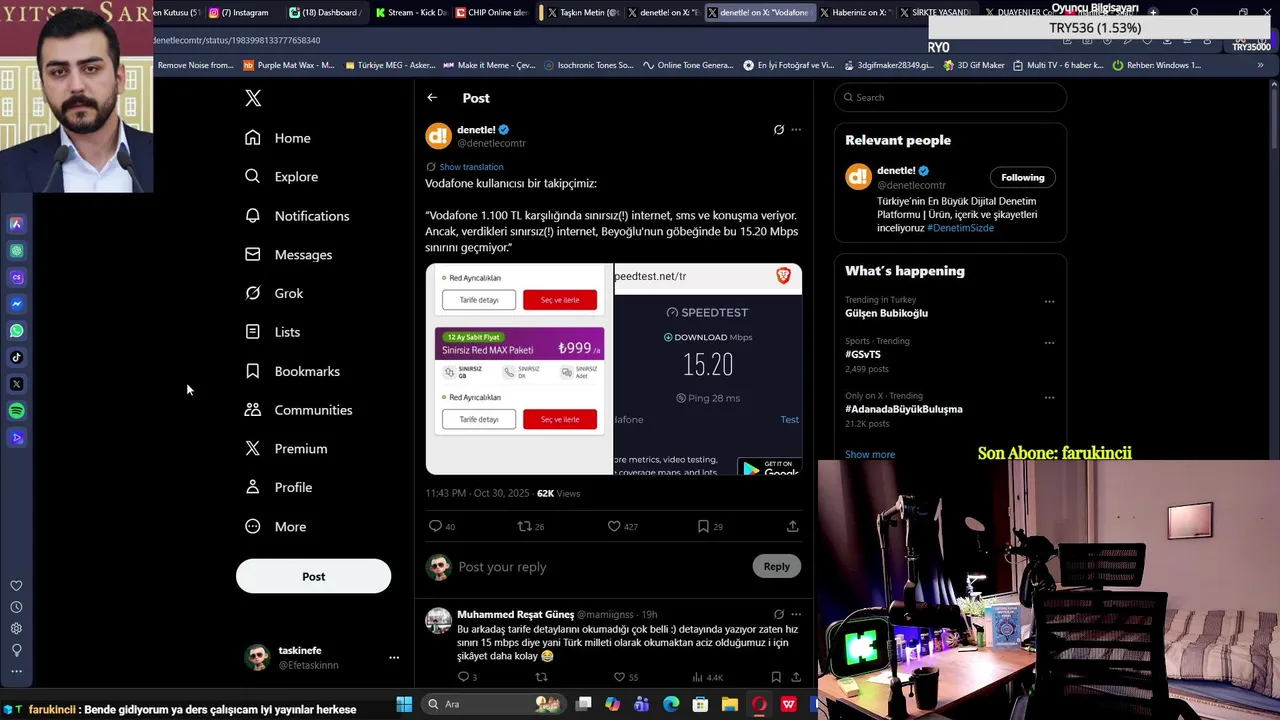
Task: Bookmark the post showing 29 bookmarks
Action: click(x=703, y=526)
